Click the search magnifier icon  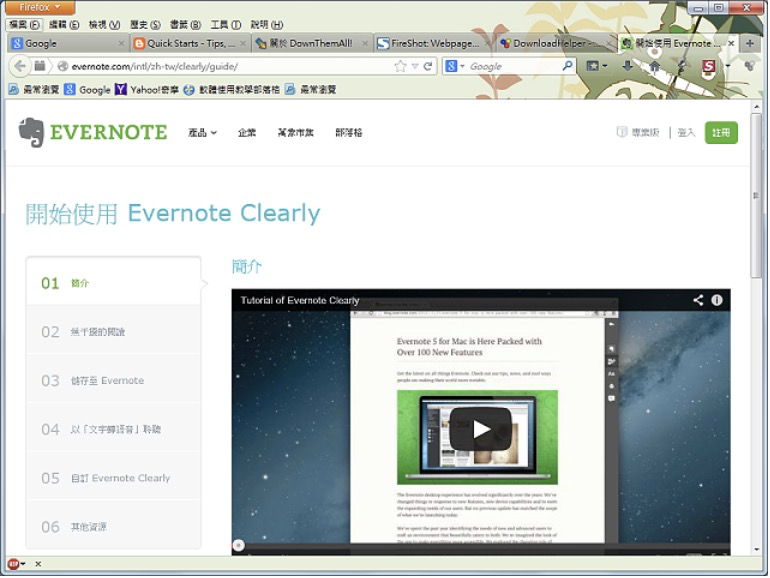[567, 66]
